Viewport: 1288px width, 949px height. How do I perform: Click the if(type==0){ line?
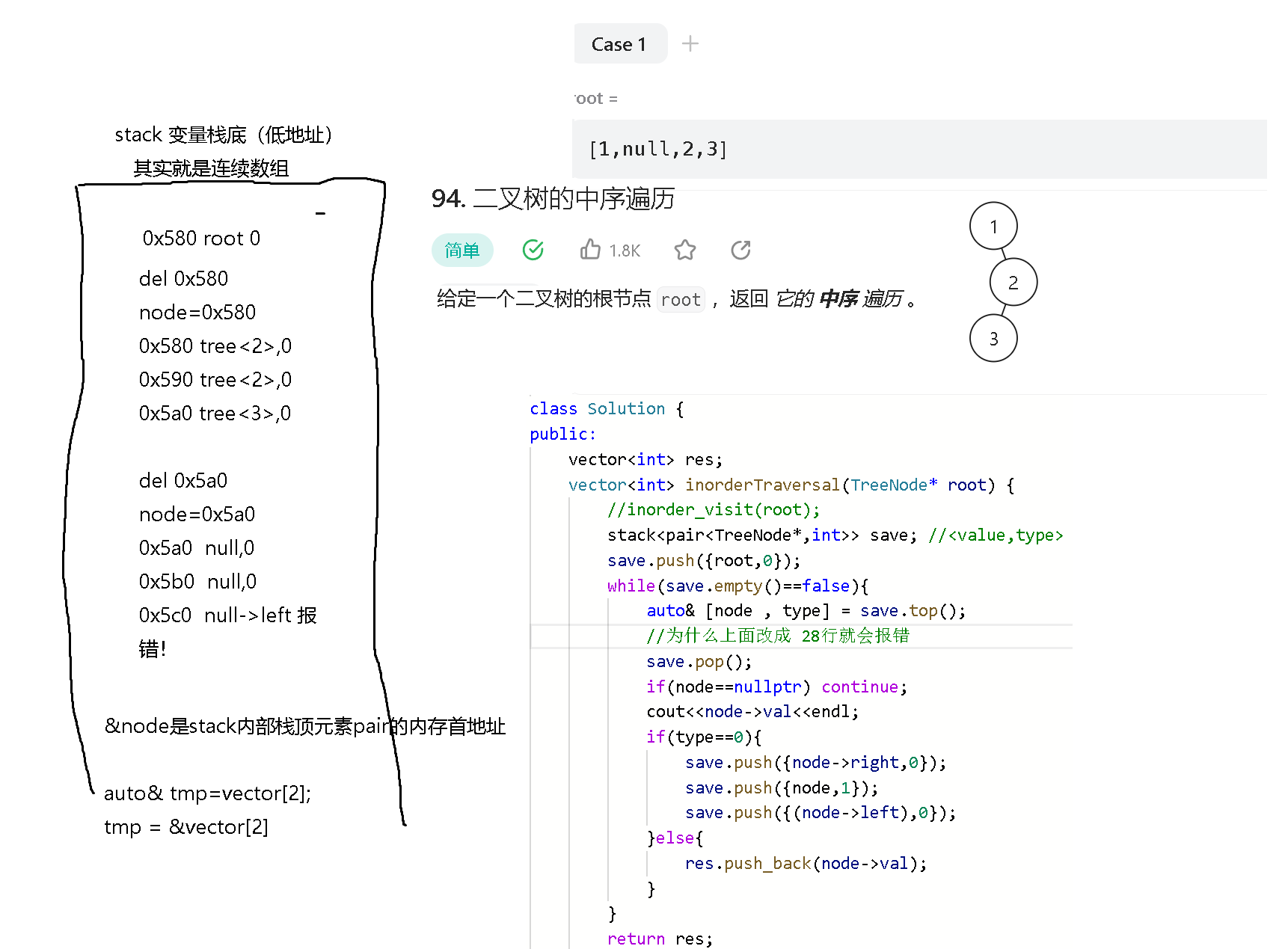click(705, 737)
